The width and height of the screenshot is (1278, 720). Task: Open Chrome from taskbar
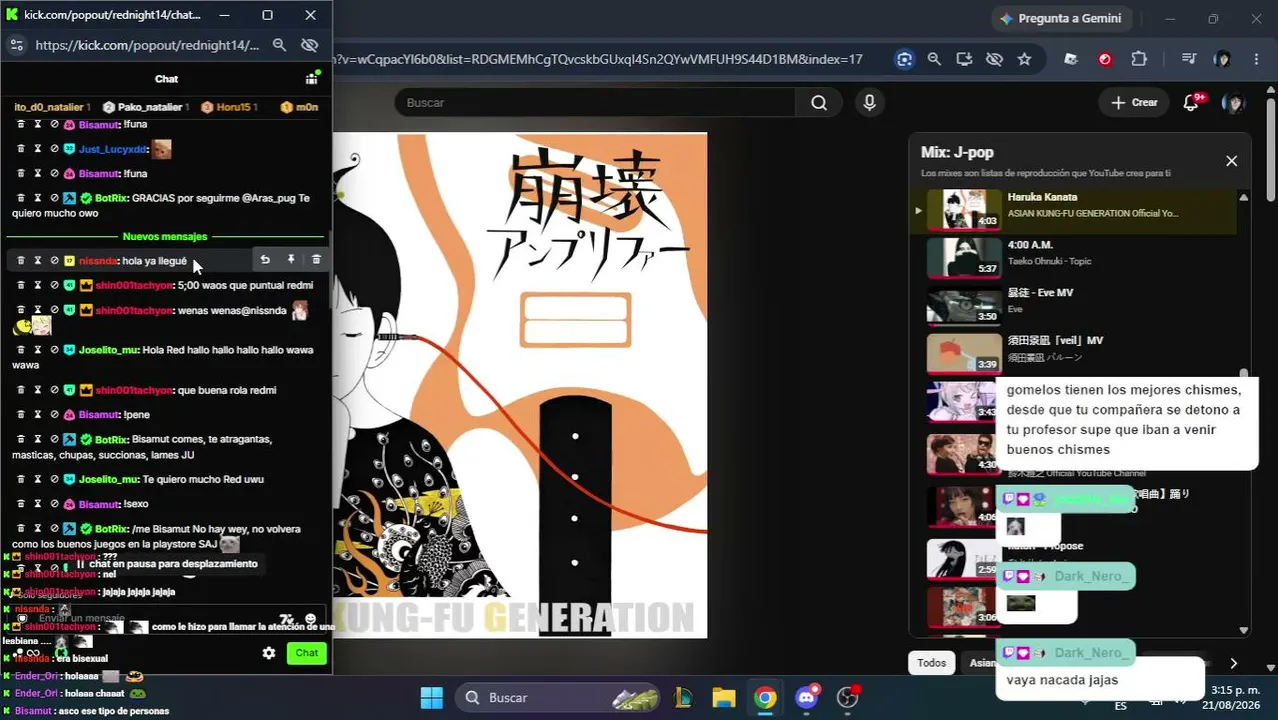765,697
